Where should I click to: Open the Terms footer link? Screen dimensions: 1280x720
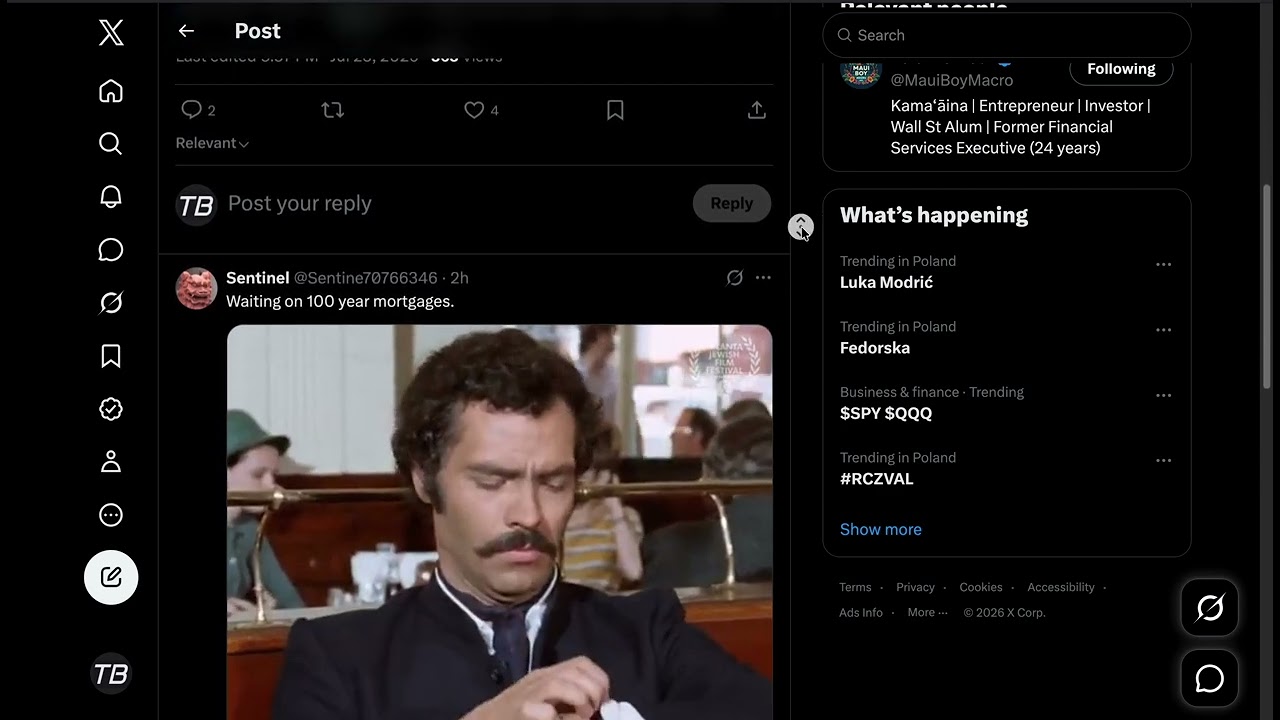(x=855, y=587)
